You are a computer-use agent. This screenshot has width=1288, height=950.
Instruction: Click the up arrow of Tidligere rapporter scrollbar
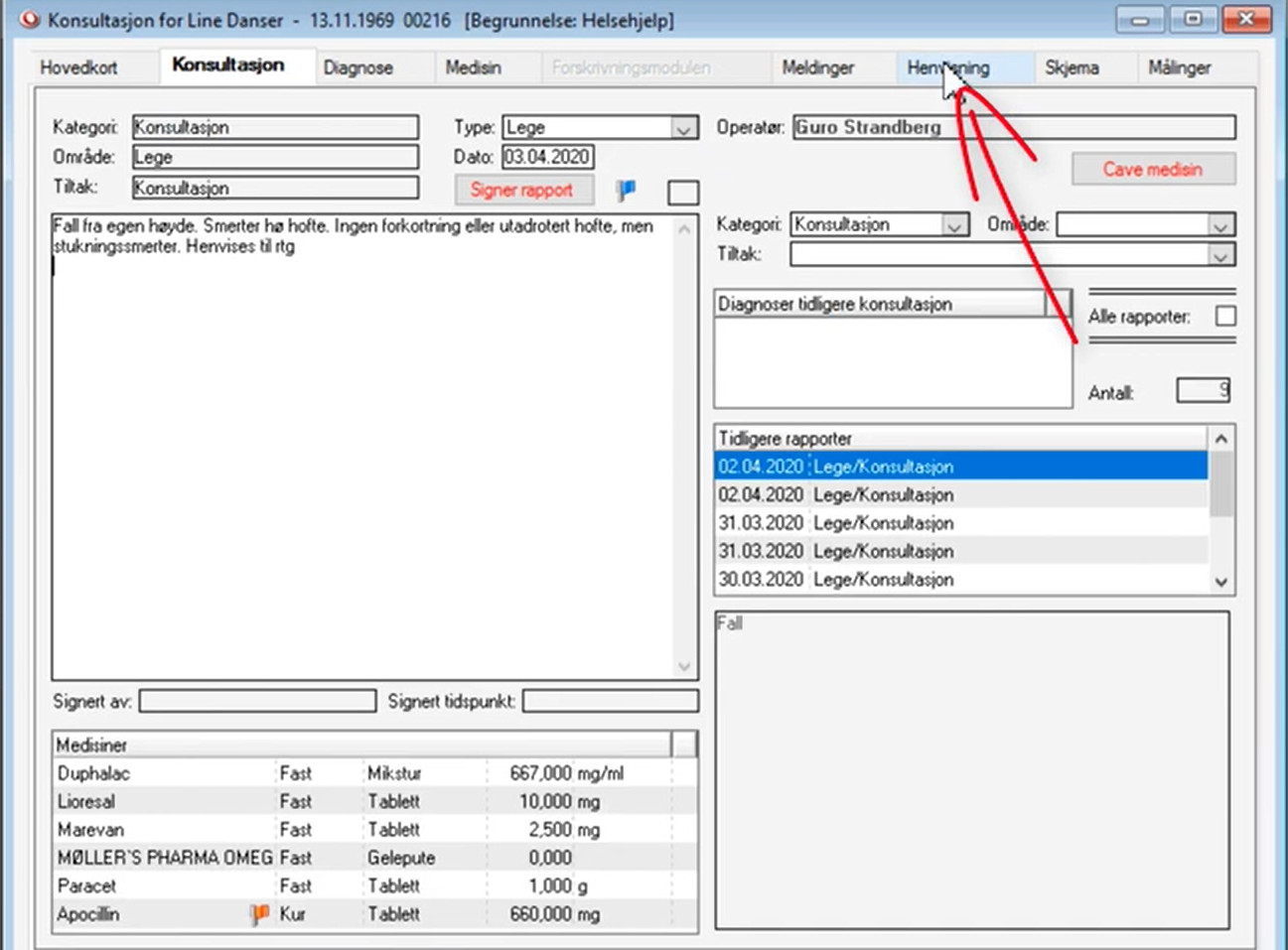[1221, 439]
